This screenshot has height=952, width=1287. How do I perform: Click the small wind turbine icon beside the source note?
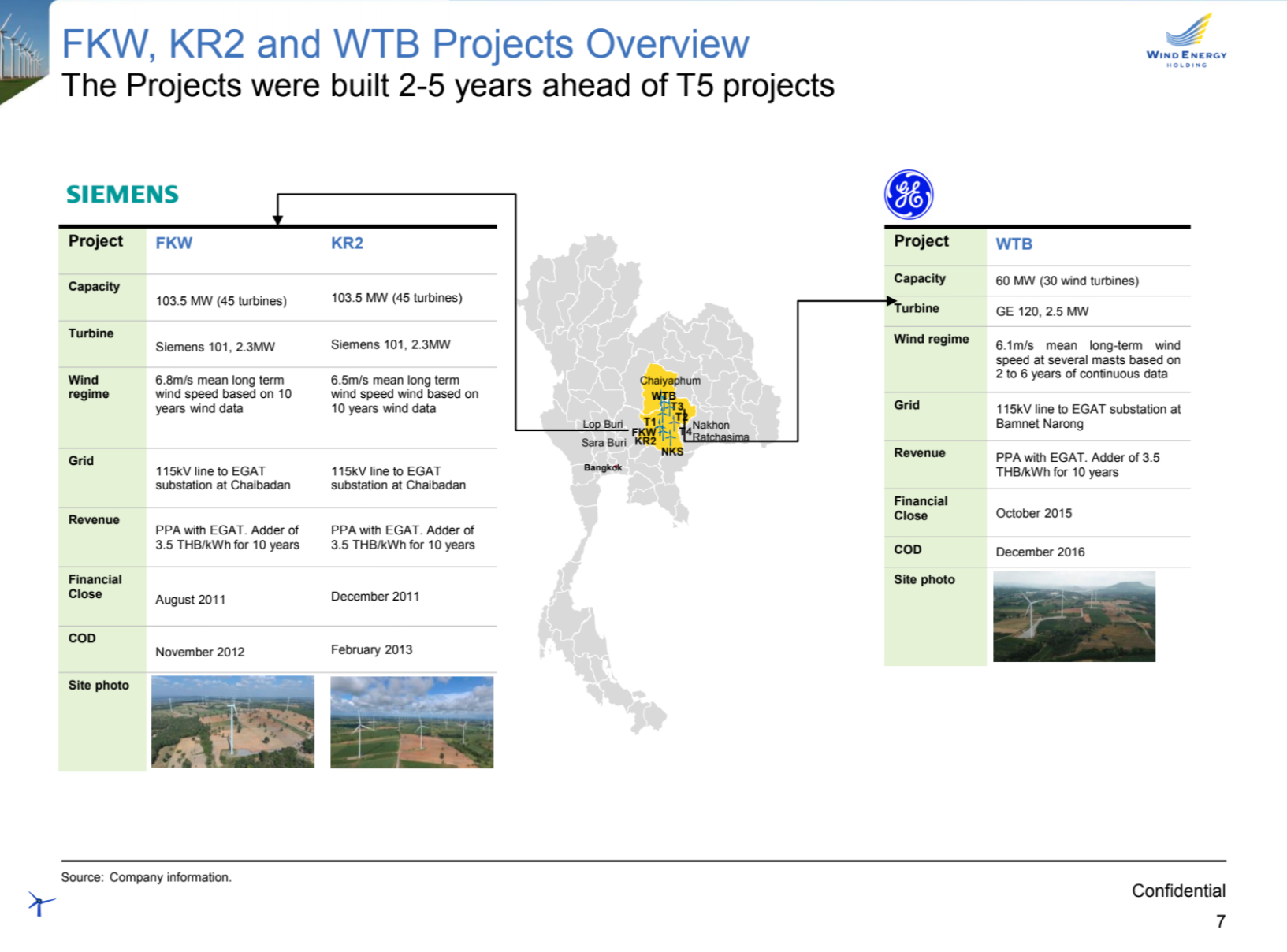(x=40, y=903)
